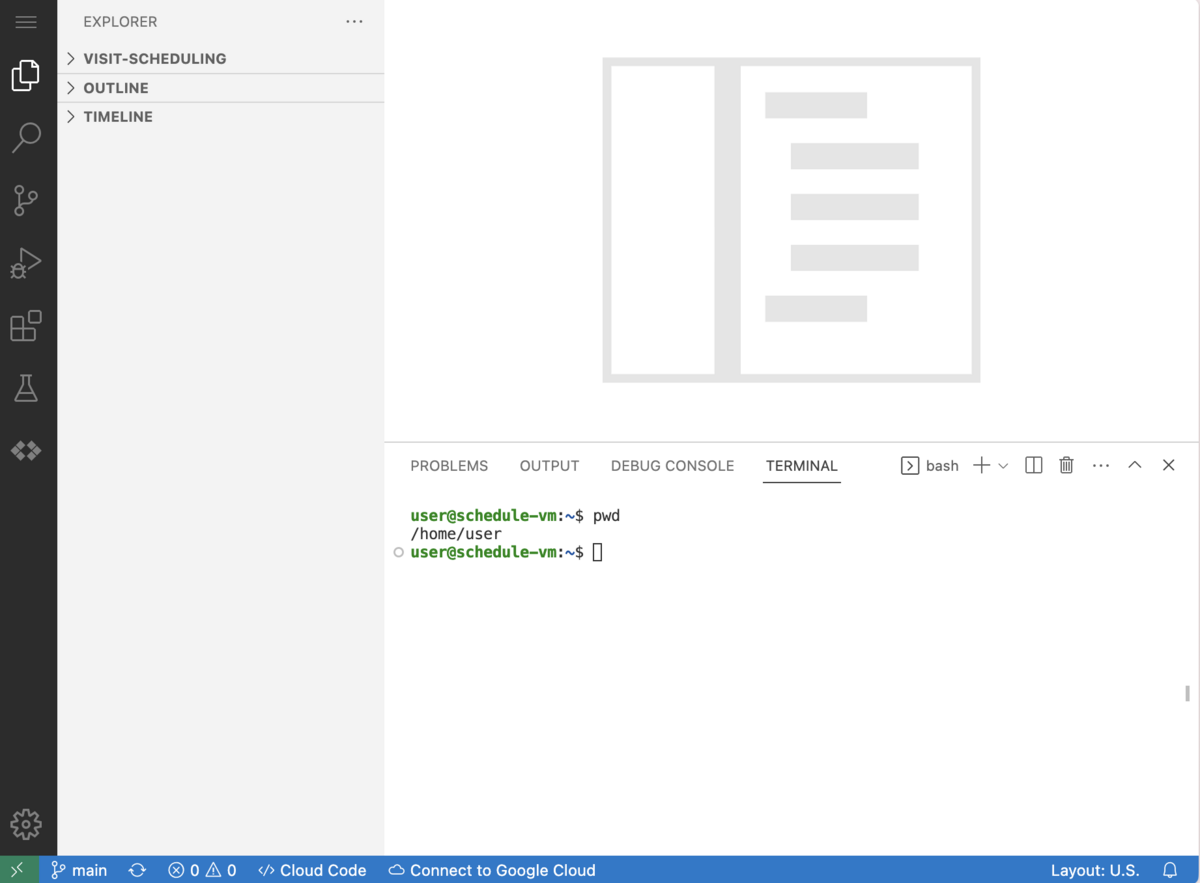Kill the terminal with the trash icon
This screenshot has width=1200, height=883.
tap(1066, 465)
